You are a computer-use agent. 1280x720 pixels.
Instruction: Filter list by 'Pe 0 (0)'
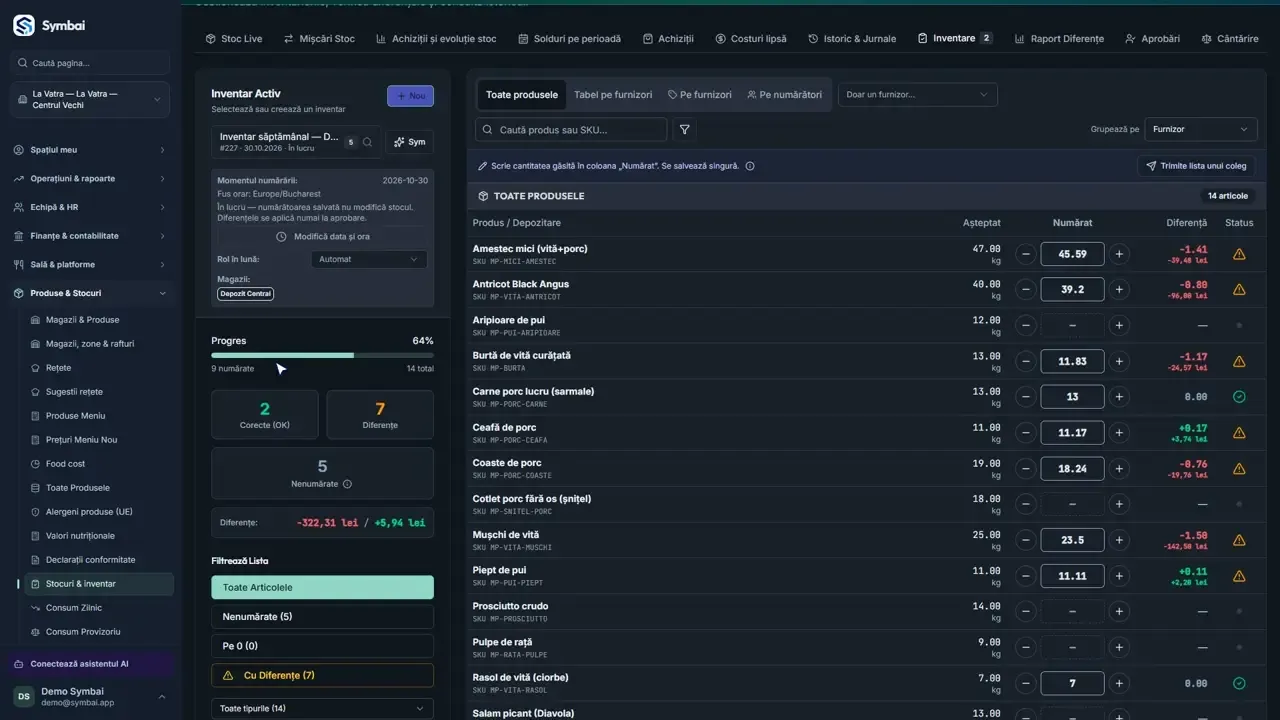click(x=322, y=646)
